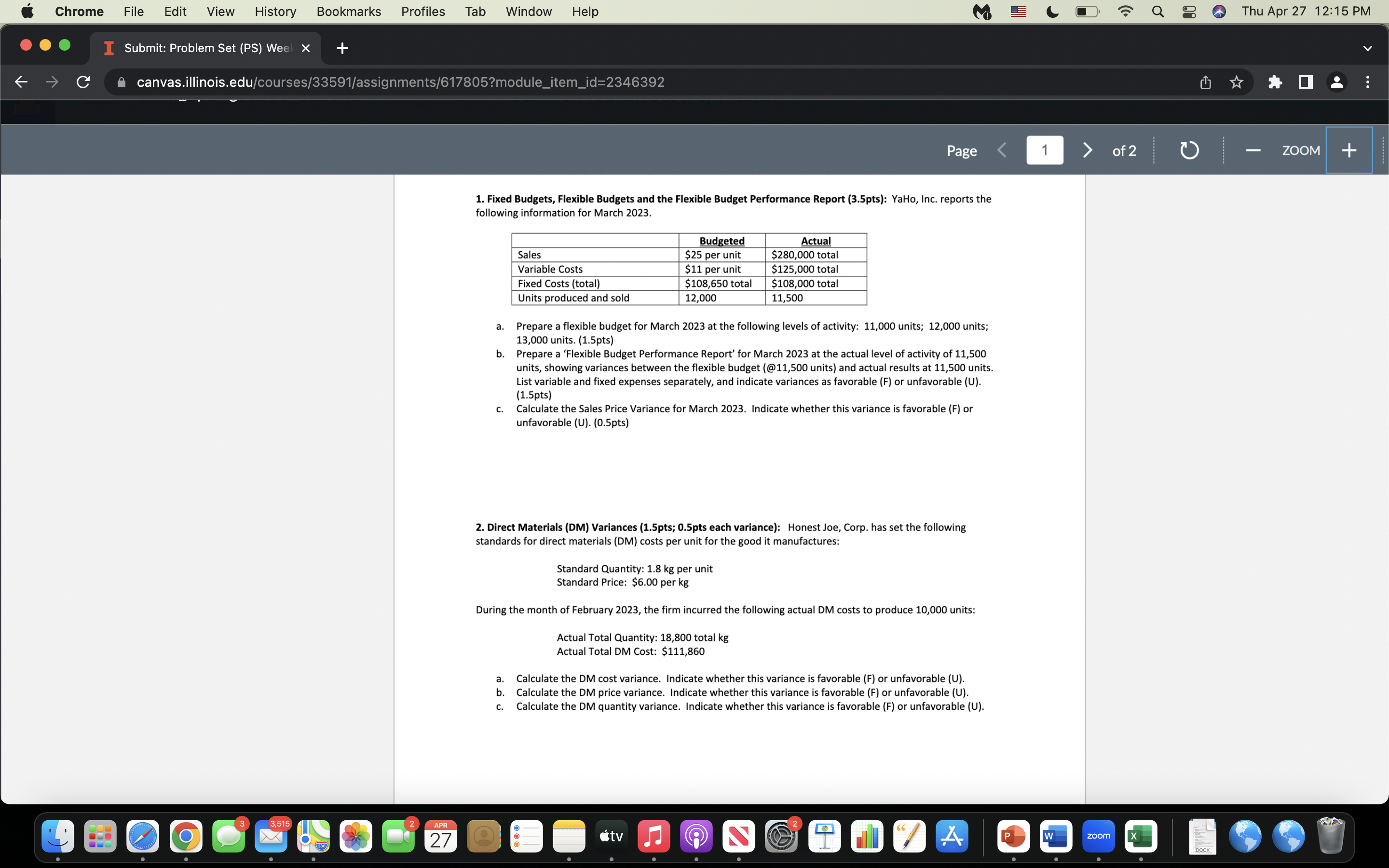This screenshot has height=868, width=1389.
Task: Expand the Profiles menu in Chrome
Action: point(422,11)
